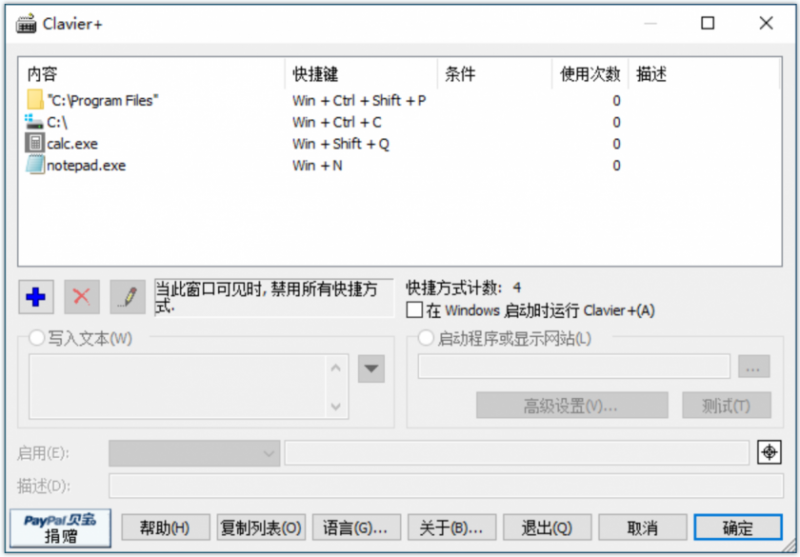Open the 启用(E) combo box
This screenshot has height=557, width=800.
pyautogui.click(x=194, y=453)
